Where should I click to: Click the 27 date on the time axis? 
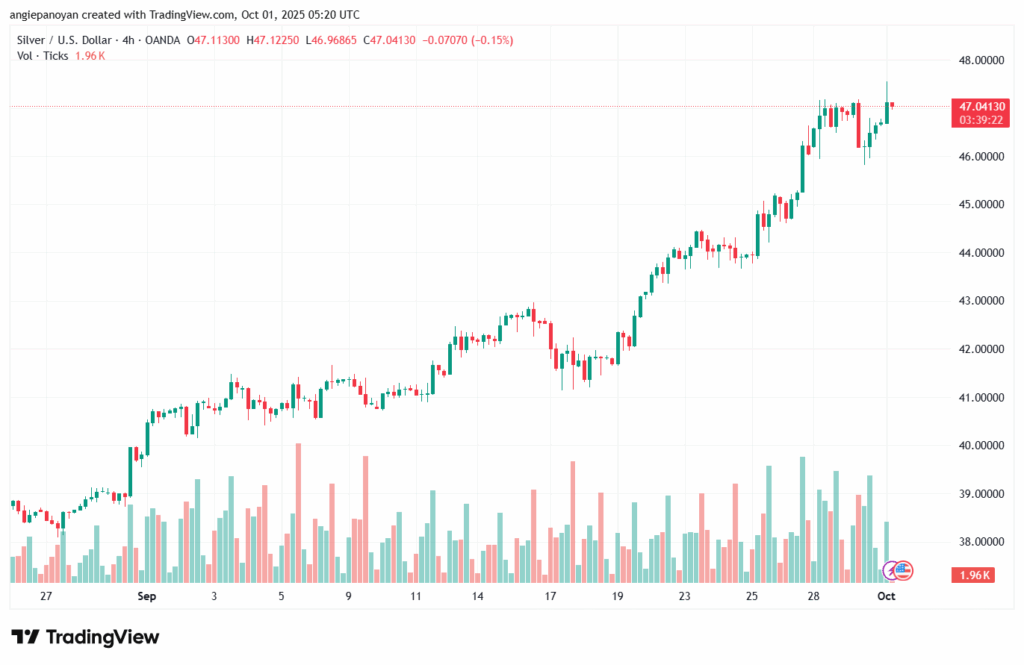click(x=45, y=596)
